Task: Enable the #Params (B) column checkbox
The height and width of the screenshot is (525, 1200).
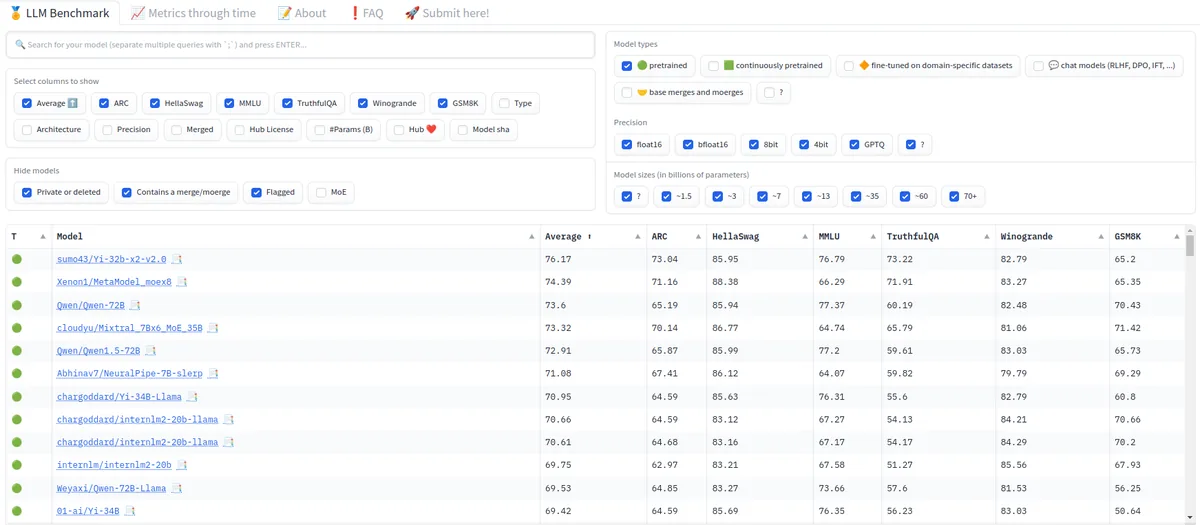Action: tap(319, 129)
